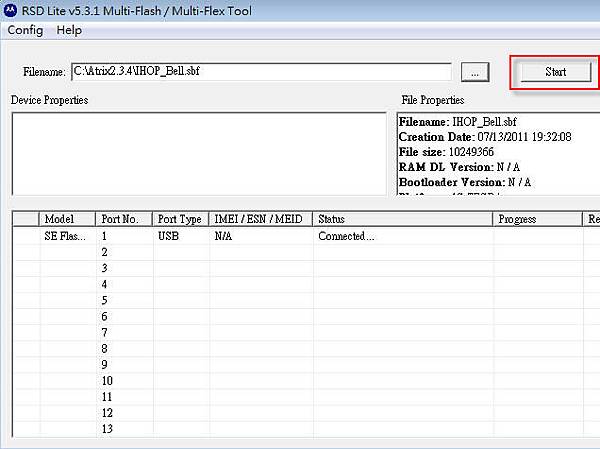
Task: Click the Creation Date line in File Properties
Action: click(x=485, y=137)
